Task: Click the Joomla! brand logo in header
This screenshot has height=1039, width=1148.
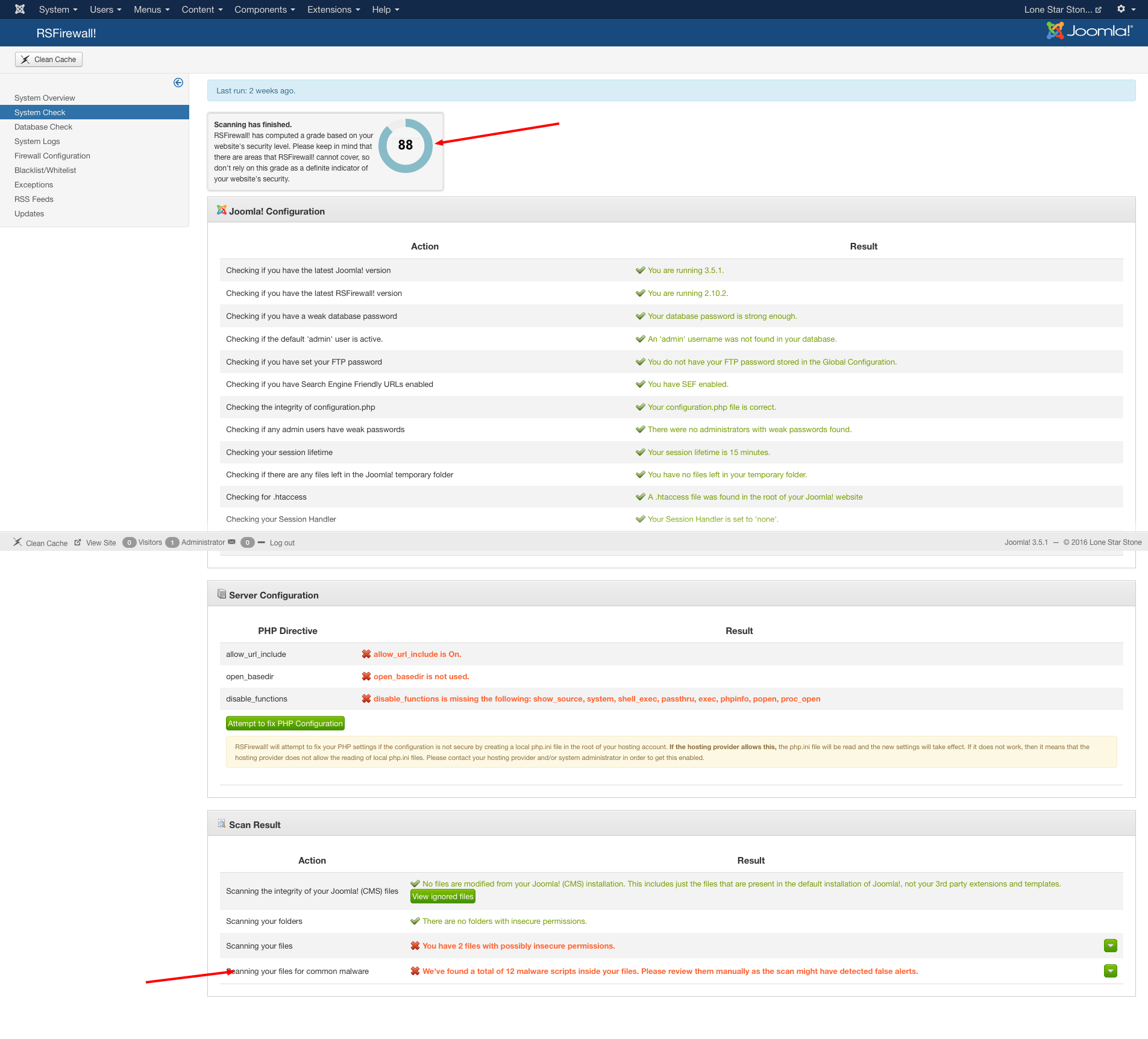Action: 1090,31
